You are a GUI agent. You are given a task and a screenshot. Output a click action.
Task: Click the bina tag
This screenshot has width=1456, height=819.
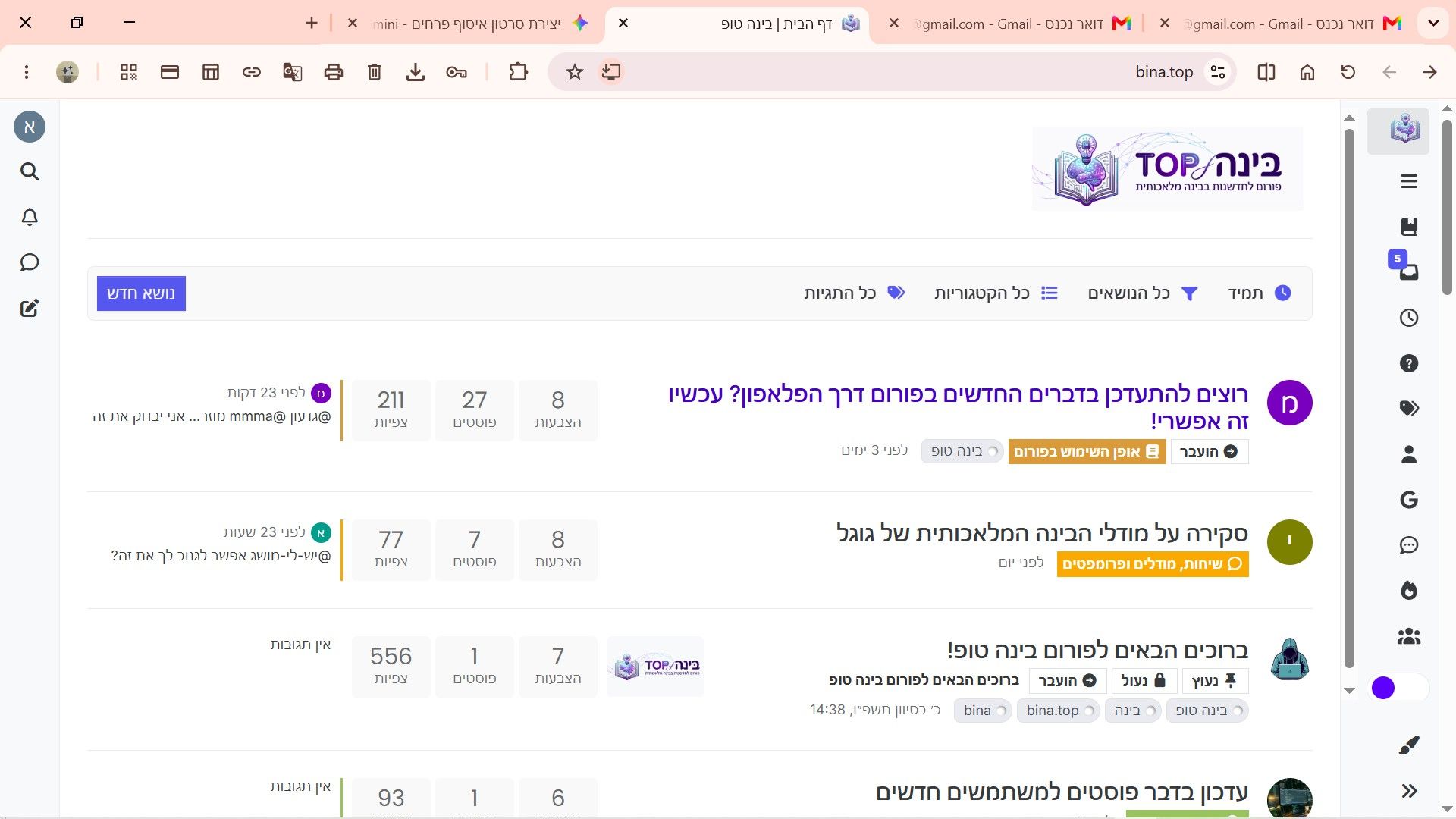[983, 711]
